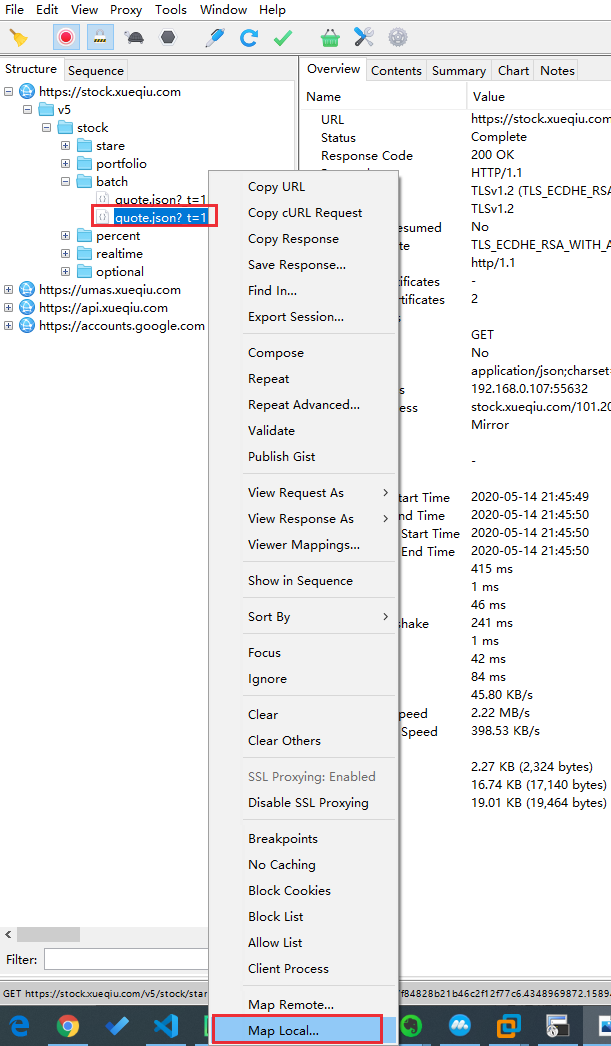Click the green validate checkmark icon
The height and width of the screenshot is (1046, 611).
tap(283, 37)
